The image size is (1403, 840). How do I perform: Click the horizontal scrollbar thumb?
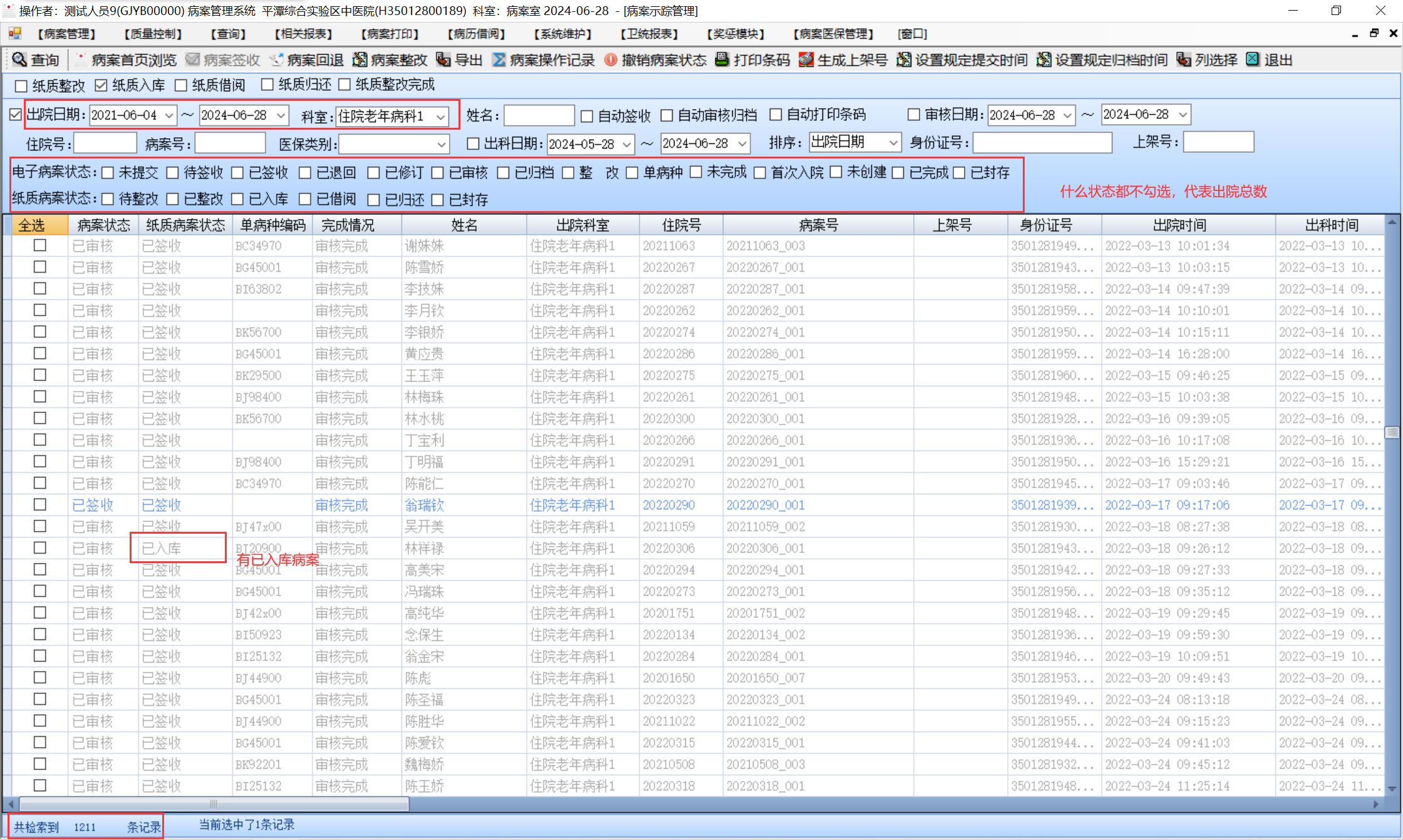coord(214,804)
